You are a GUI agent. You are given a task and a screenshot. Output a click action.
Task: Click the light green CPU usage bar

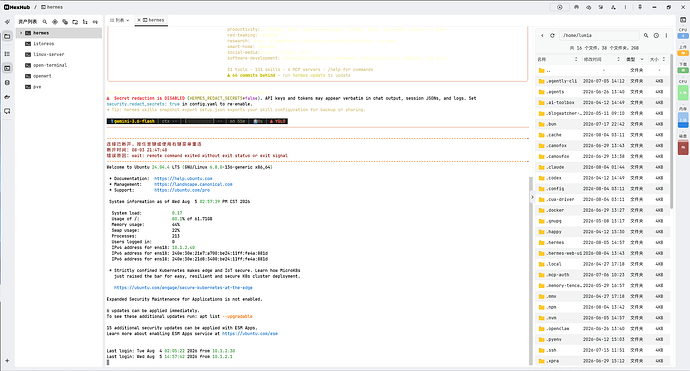(683, 93)
